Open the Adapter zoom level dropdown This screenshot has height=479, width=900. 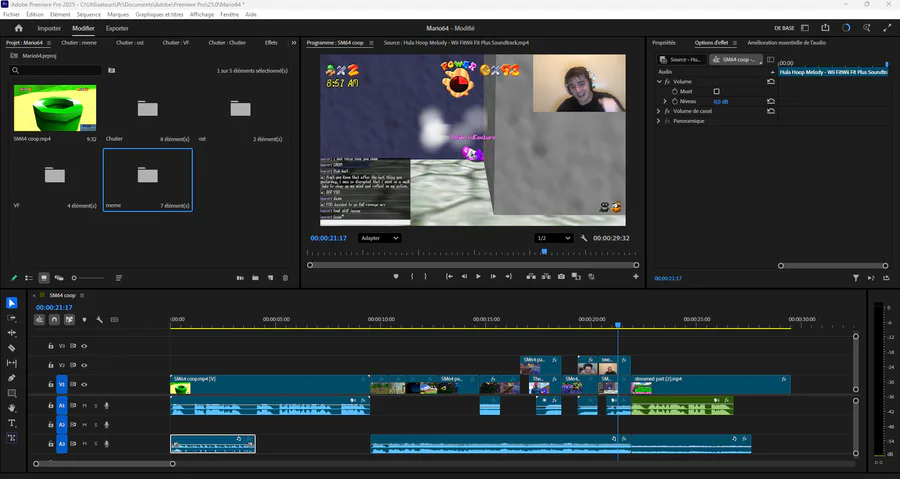click(379, 238)
